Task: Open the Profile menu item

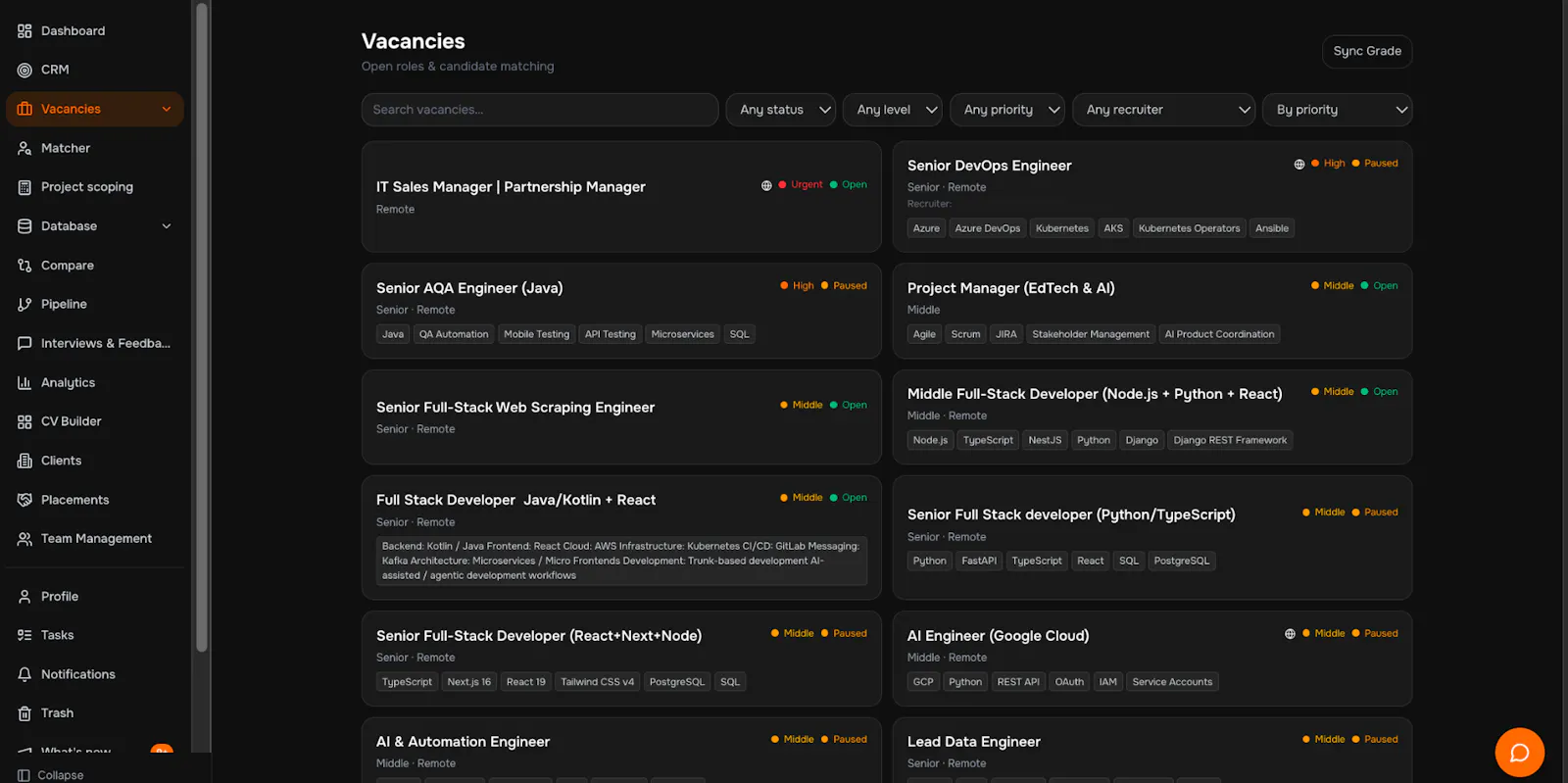Action: pos(95,596)
